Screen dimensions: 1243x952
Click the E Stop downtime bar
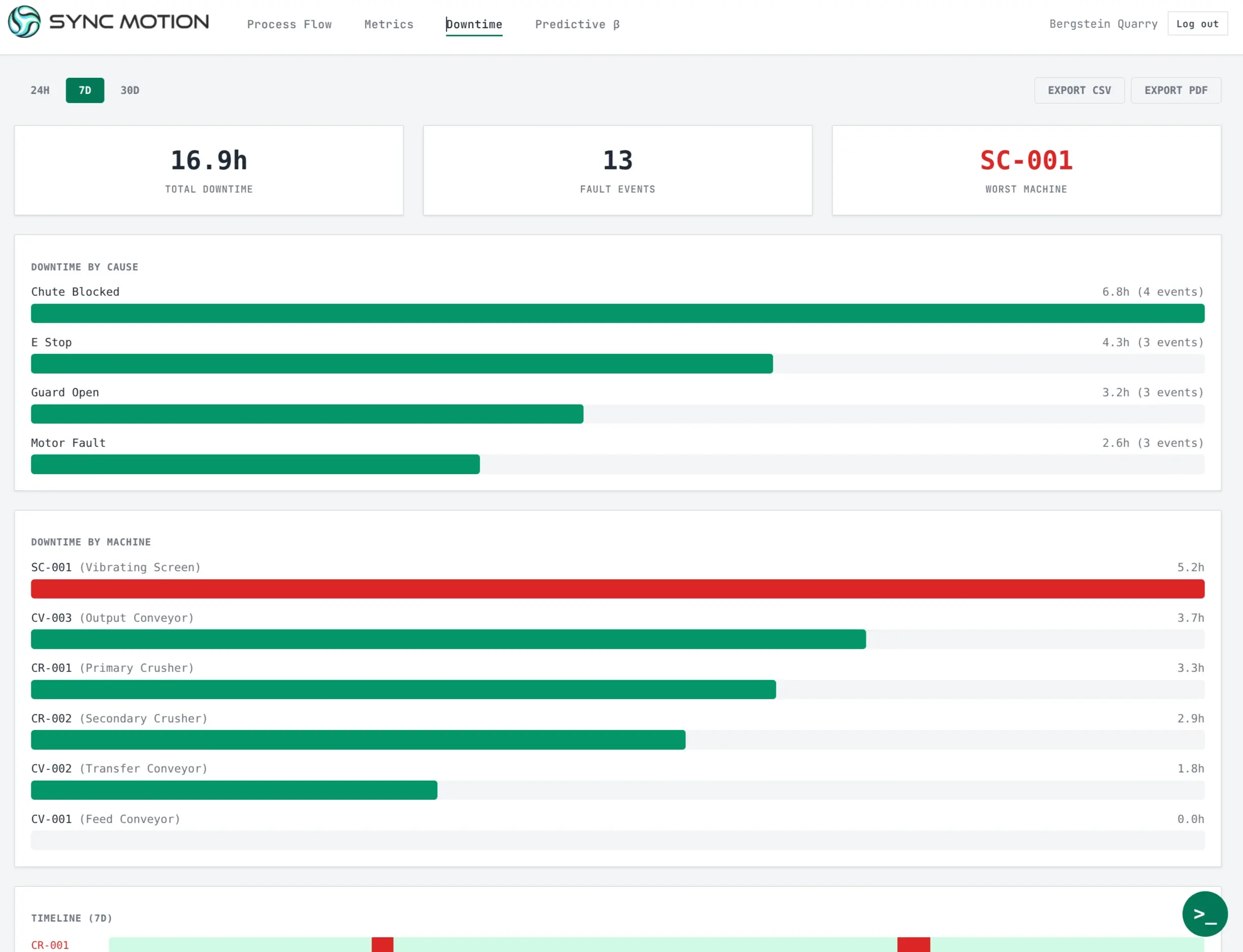[x=402, y=364]
